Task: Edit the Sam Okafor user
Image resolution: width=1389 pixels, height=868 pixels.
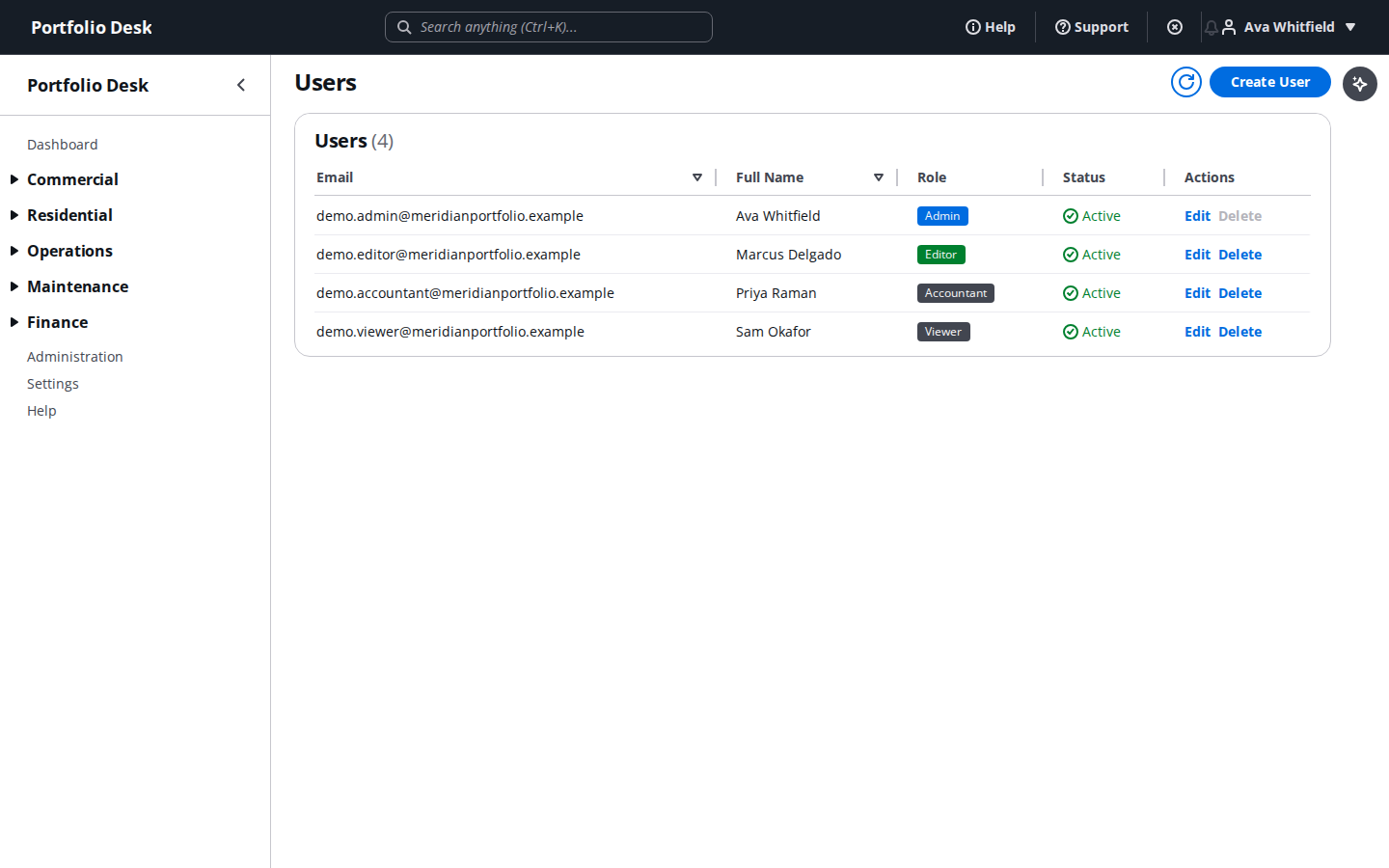Action: tap(1197, 332)
